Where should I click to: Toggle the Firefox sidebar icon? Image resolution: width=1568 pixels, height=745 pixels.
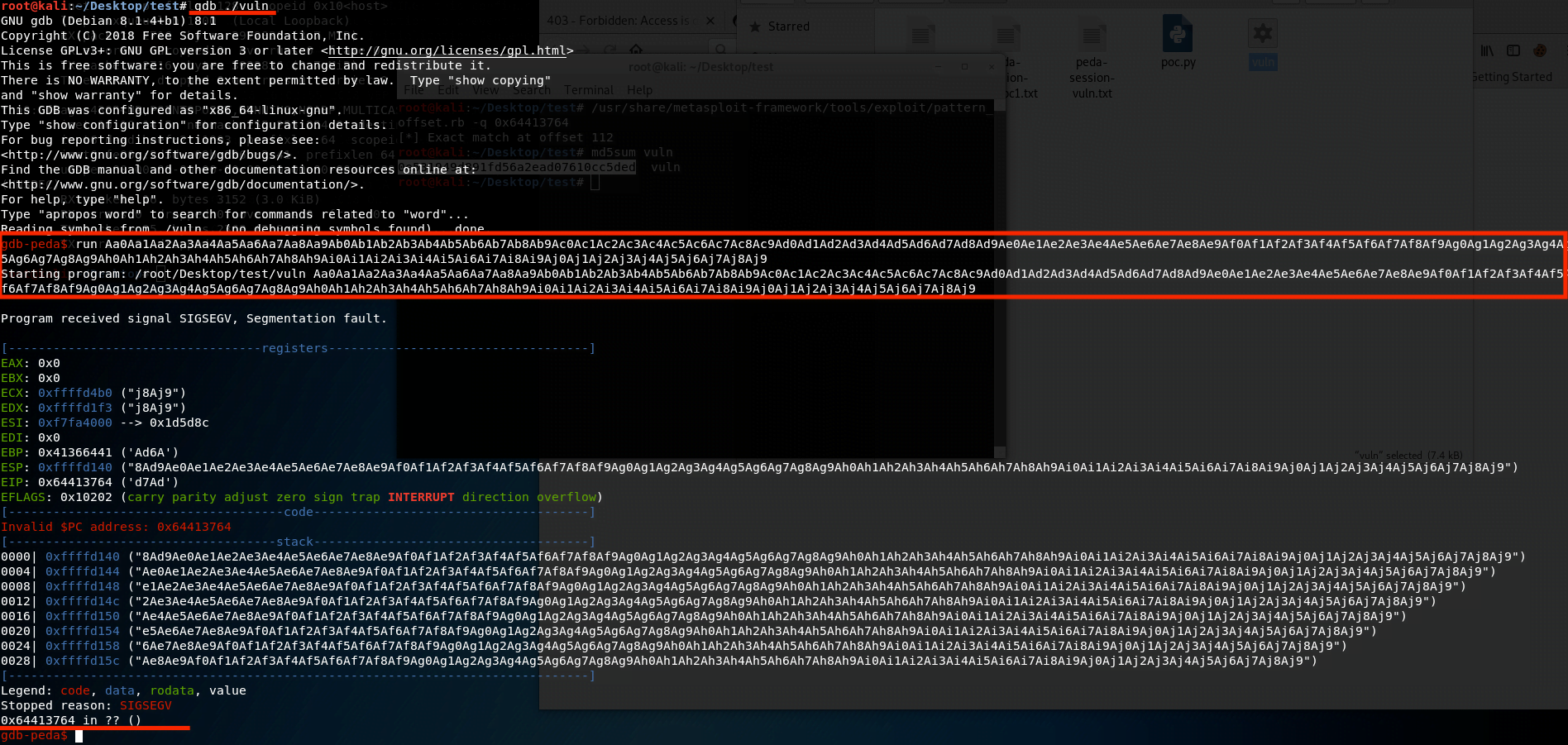[1512, 50]
